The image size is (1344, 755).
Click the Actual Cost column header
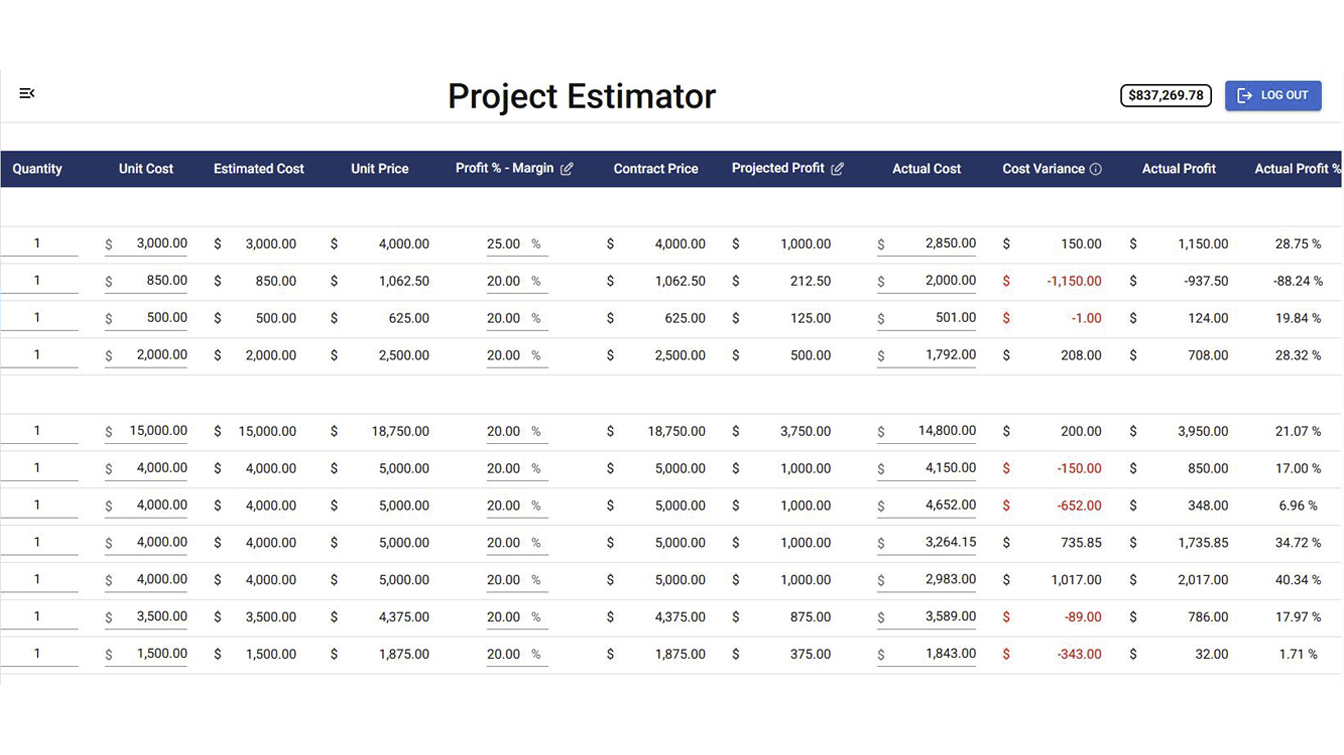click(x=926, y=169)
